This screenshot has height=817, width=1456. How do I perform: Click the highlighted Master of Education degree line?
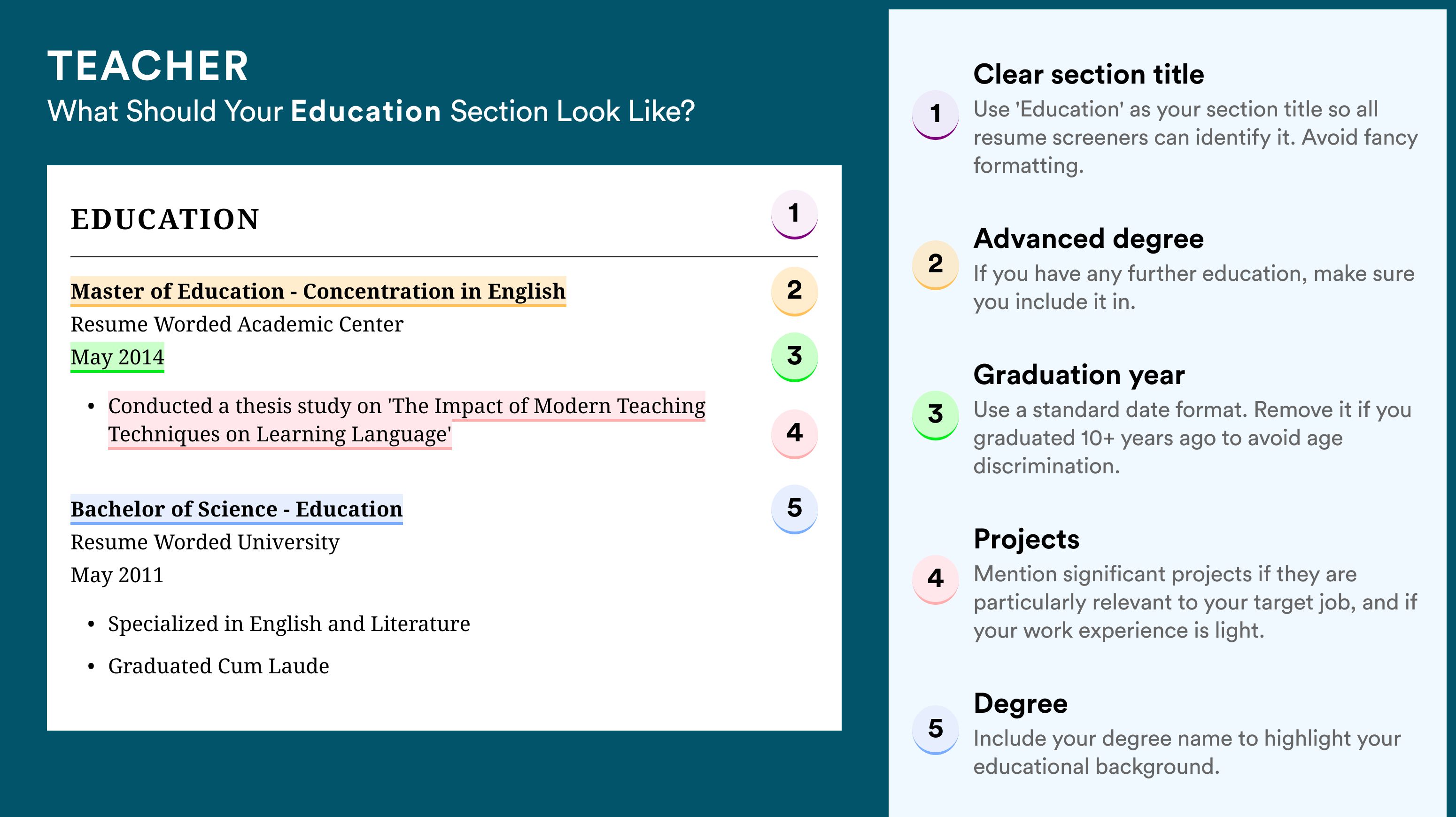(318, 292)
